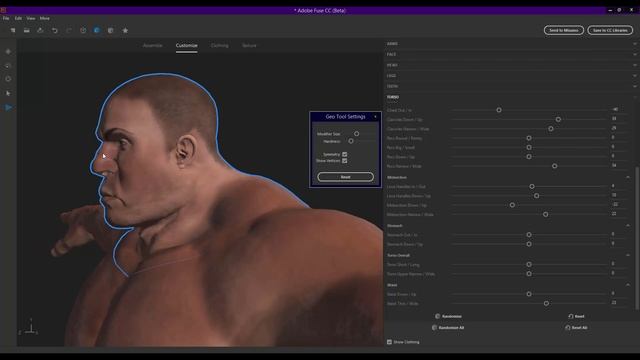The height and width of the screenshot is (360, 640).
Task: Close the Geo Tool Settings panel
Action: (x=376, y=117)
